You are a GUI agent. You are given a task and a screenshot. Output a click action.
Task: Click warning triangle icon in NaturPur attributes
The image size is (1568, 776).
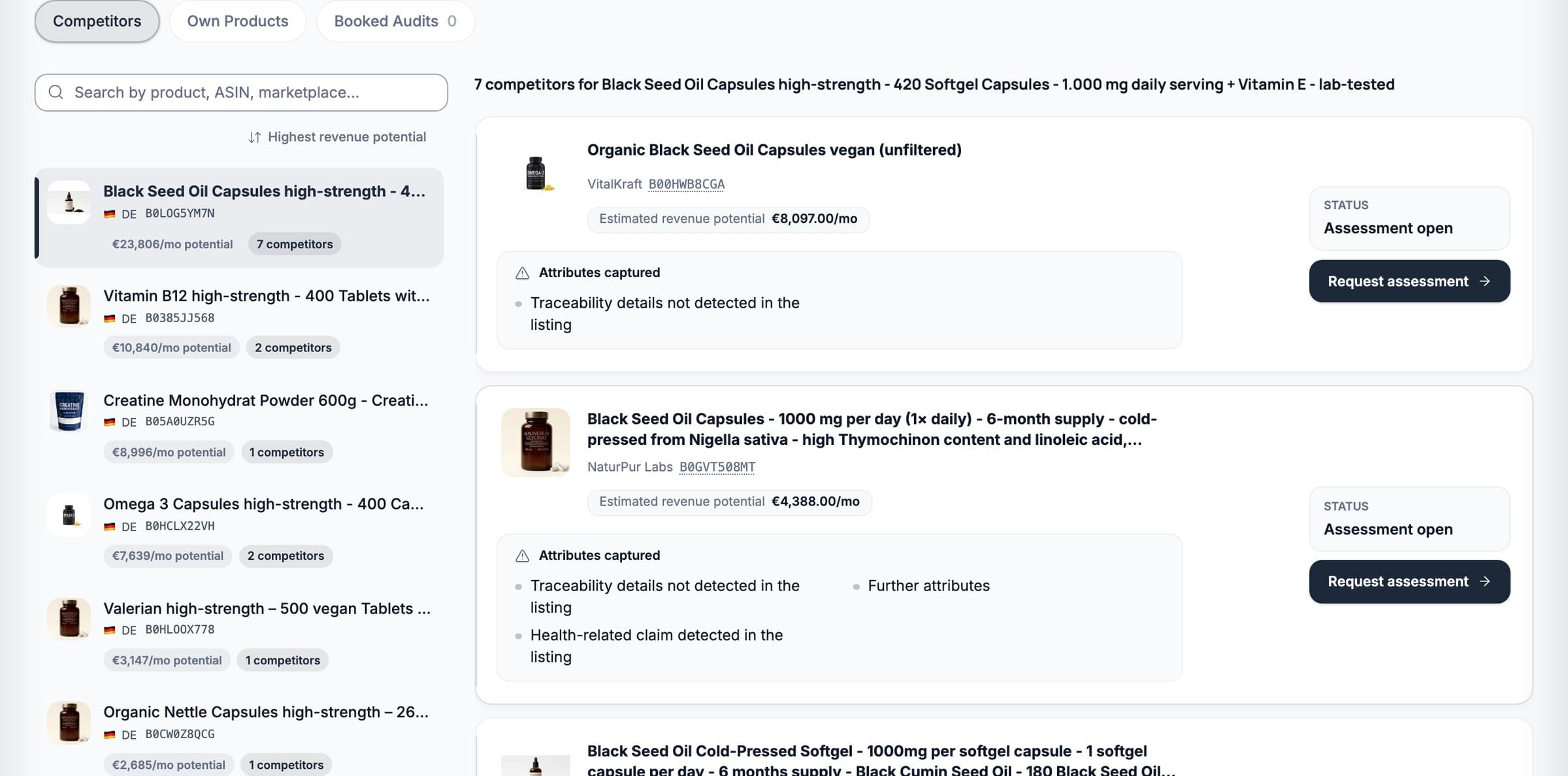(x=522, y=556)
